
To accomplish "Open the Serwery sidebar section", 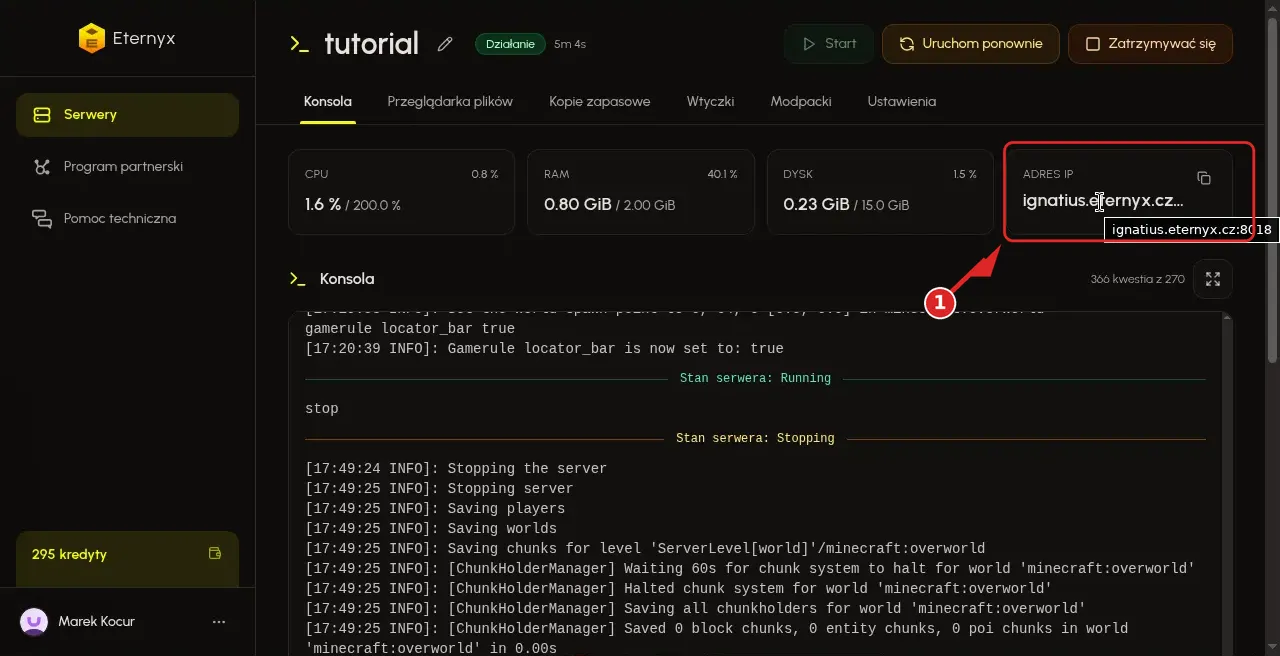I will point(127,115).
